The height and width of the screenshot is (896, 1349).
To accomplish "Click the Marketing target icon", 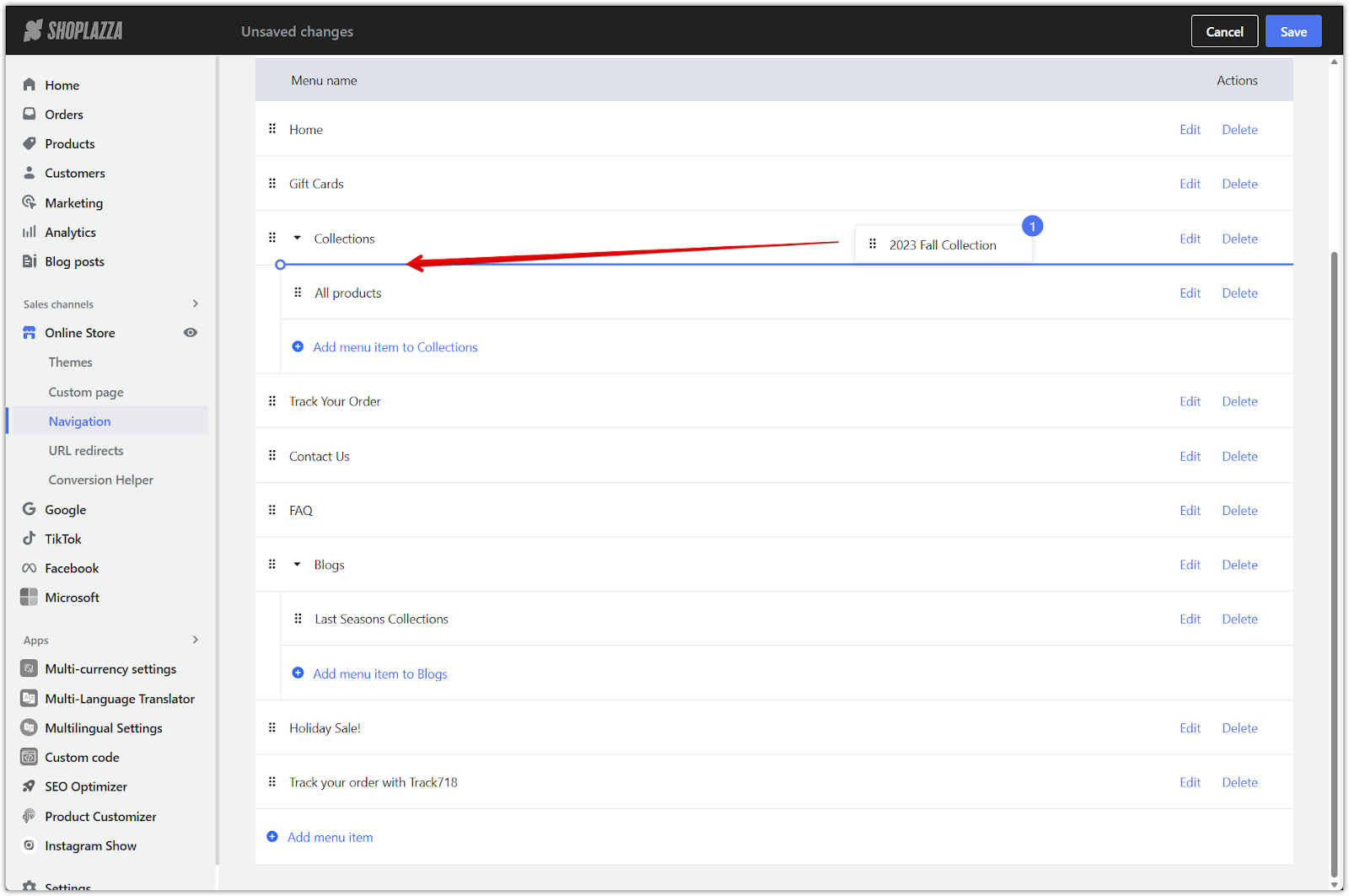I will 30,202.
